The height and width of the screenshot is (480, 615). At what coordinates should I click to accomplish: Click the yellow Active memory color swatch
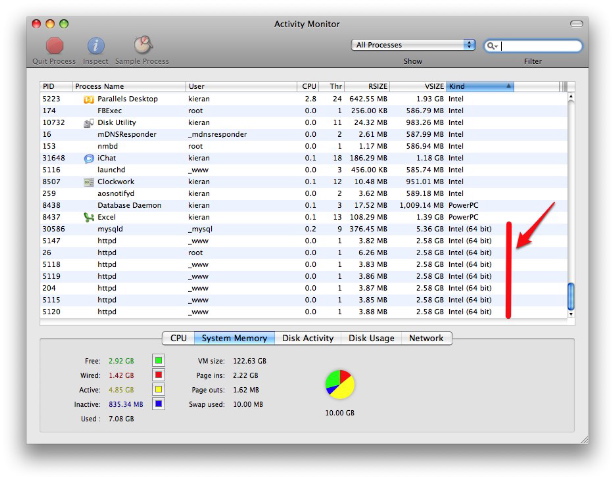[x=158, y=389]
